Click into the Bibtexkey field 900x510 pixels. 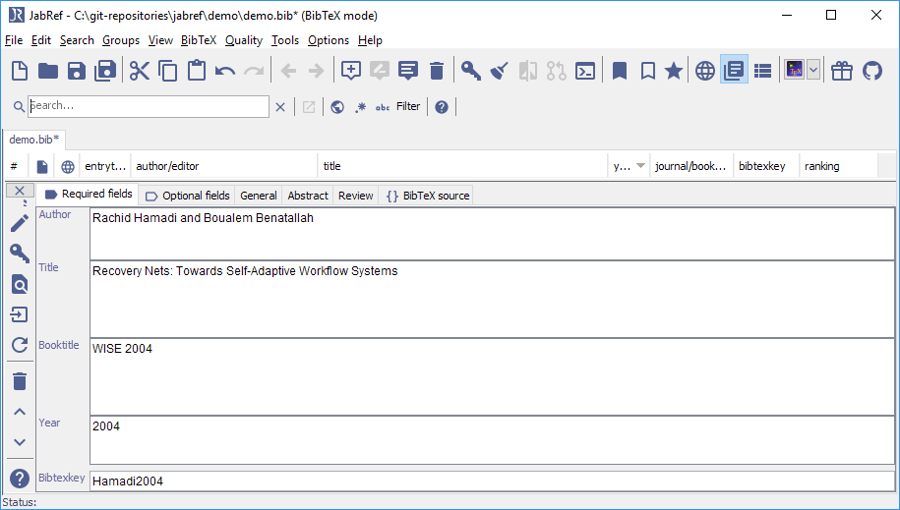(492, 481)
